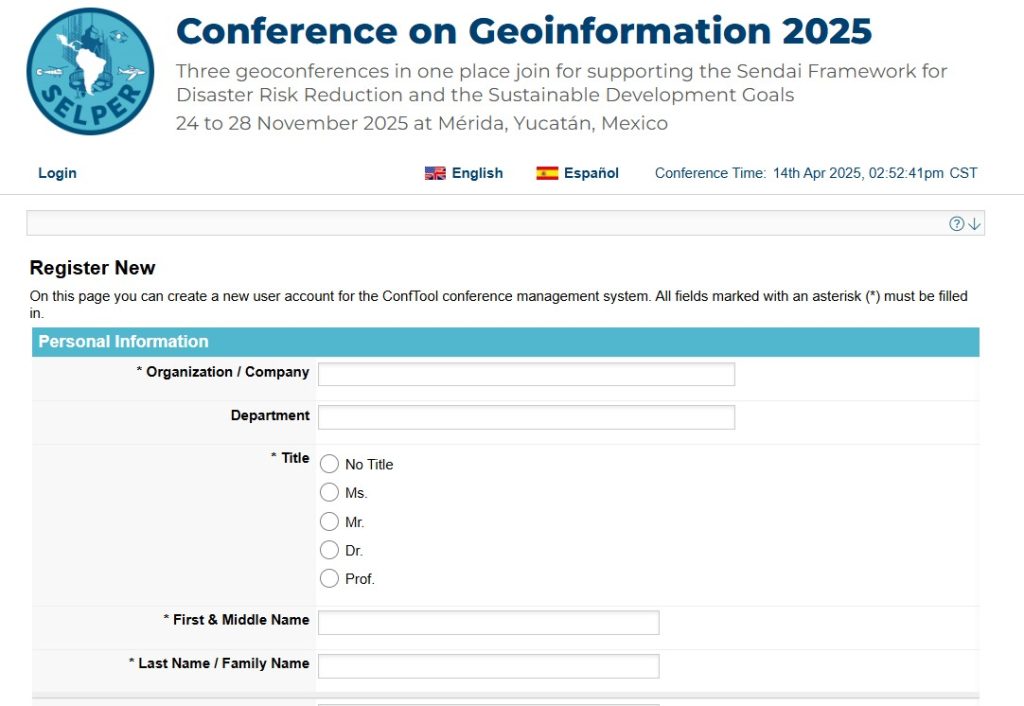This screenshot has height=706, width=1024.
Task: Click the Spanish flag icon
Action: 547,173
